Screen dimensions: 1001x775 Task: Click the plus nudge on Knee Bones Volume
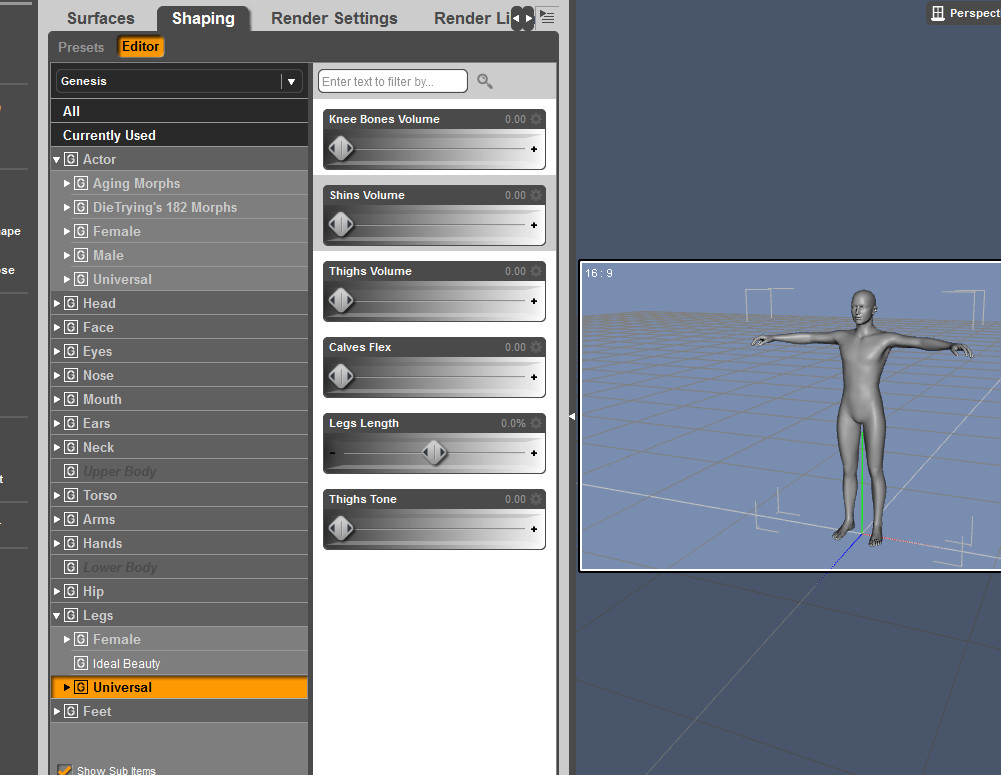pos(534,149)
